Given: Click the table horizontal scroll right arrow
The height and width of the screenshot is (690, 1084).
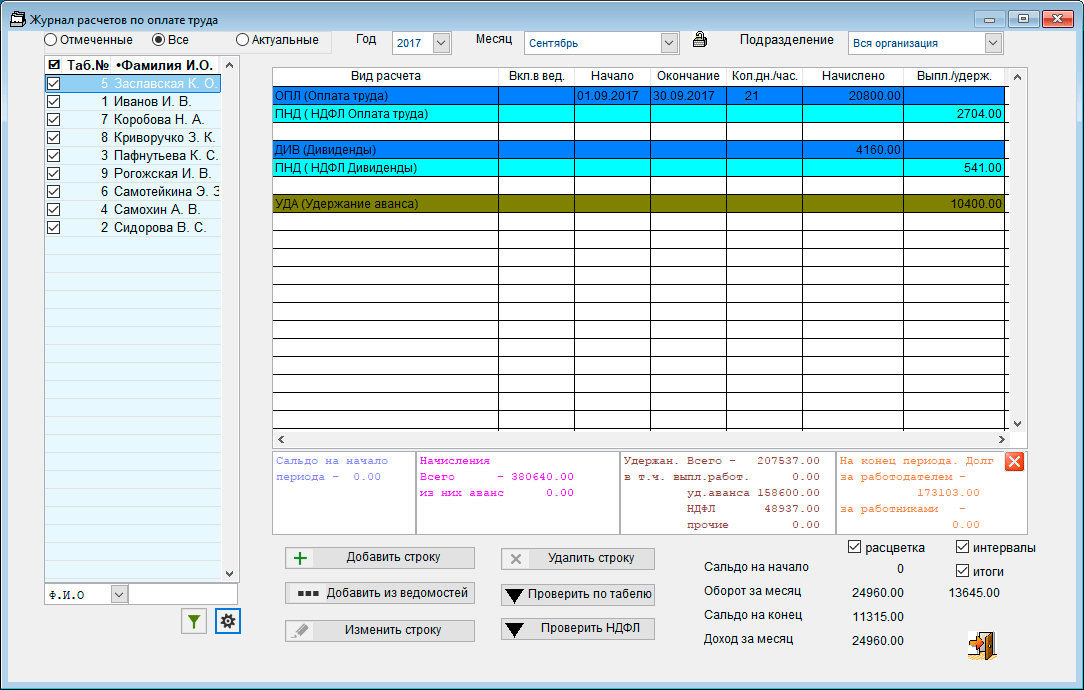Looking at the screenshot, I should click(1001, 439).
